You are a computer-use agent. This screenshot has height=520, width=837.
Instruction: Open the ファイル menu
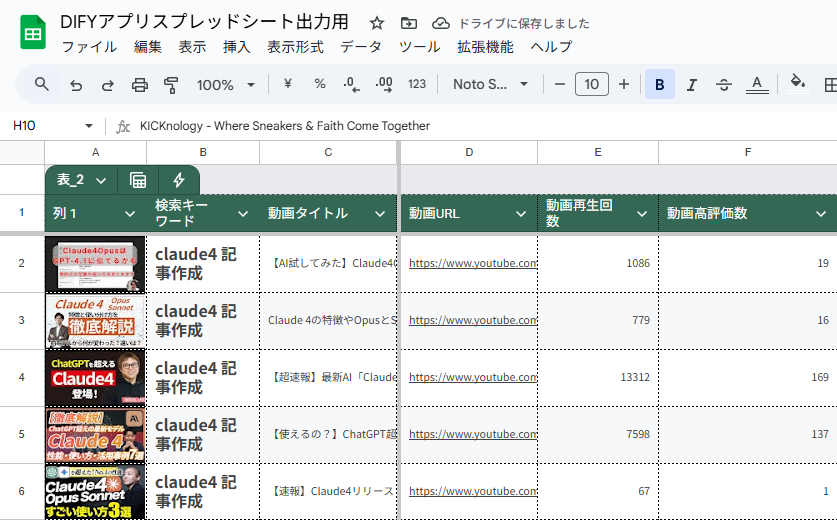point(89,47)
